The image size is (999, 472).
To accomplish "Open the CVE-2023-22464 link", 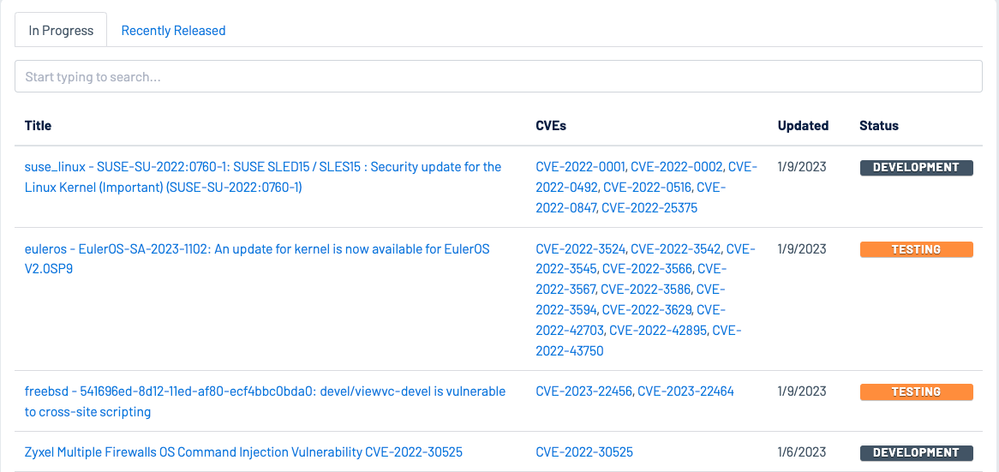I will coord(686,391).
